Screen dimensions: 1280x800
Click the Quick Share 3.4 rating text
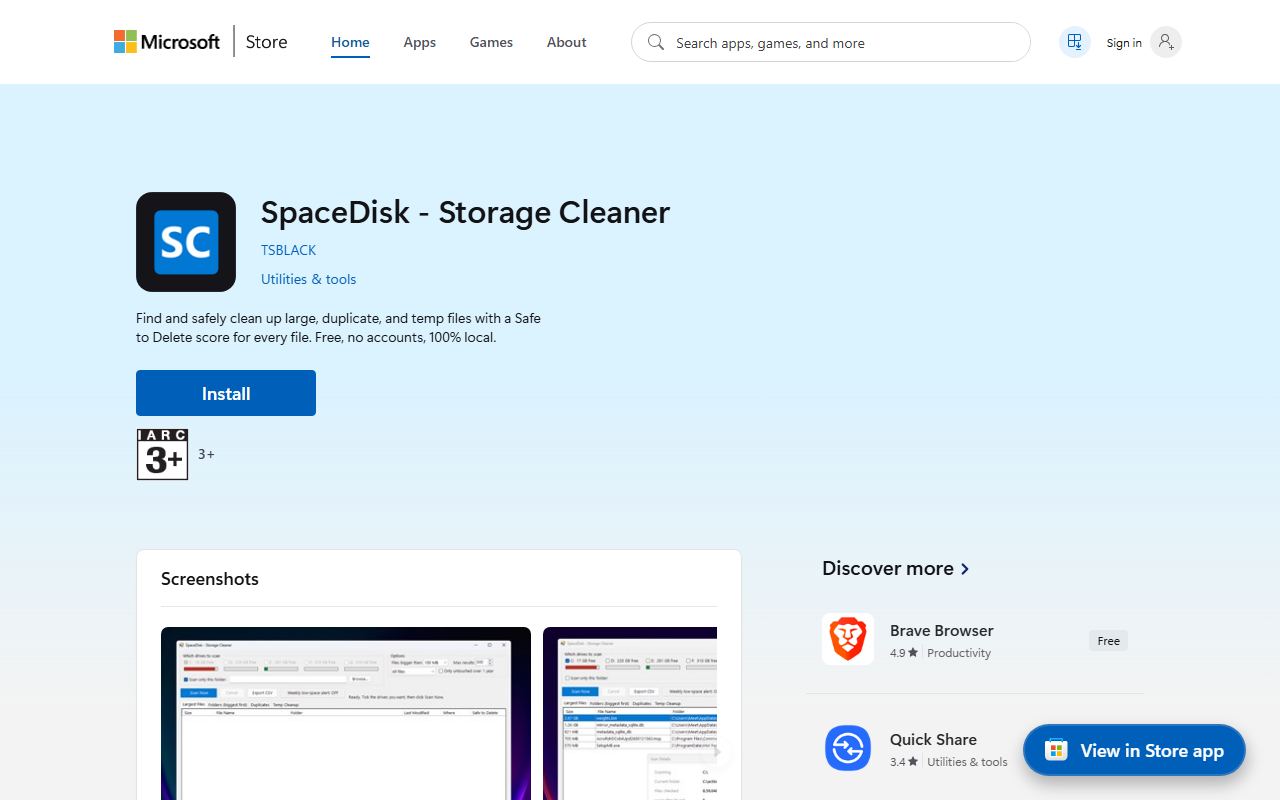[904, 762]
